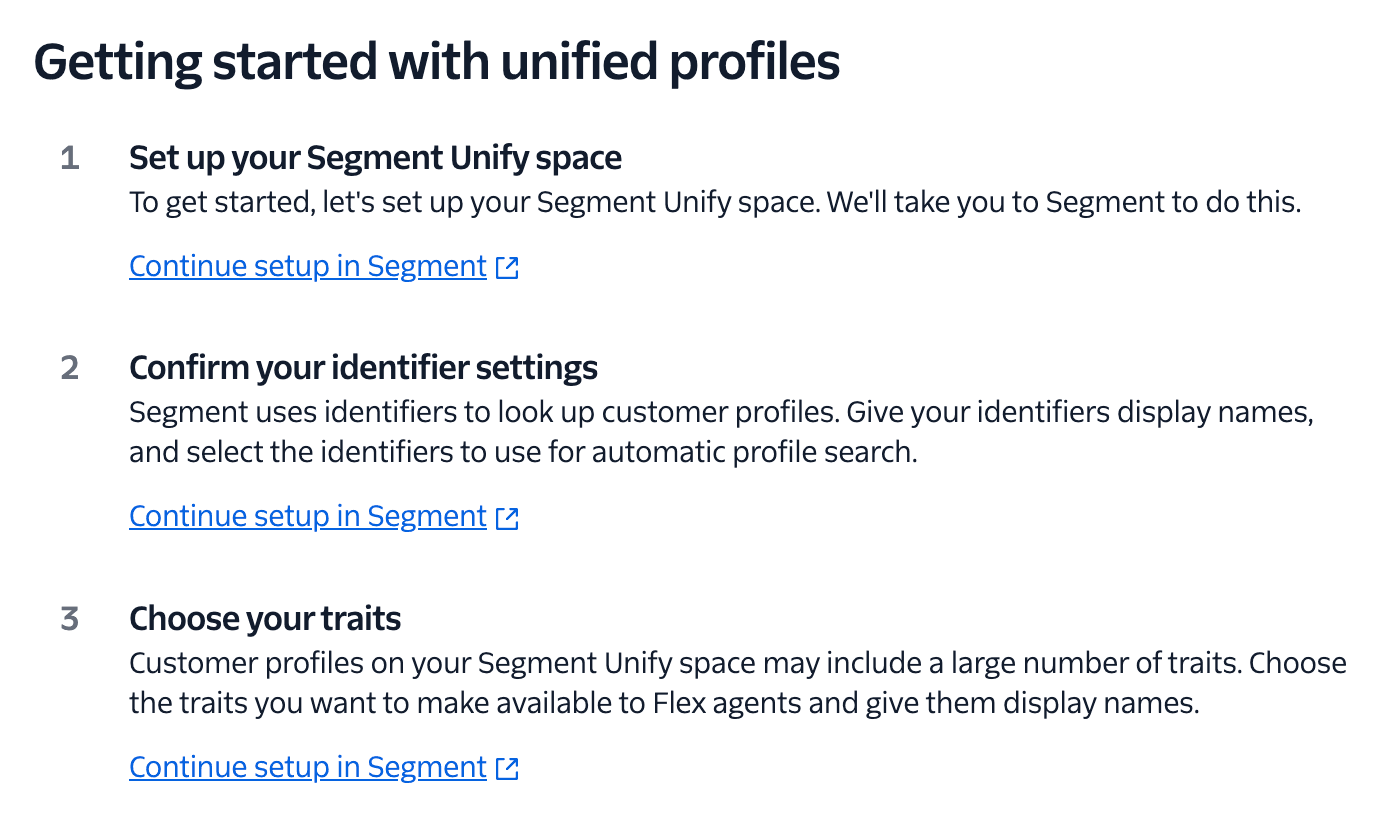Click the line 'and select the identifiers to use'
The width and height of the screenshot is (1390, 840).
(522, 453)
